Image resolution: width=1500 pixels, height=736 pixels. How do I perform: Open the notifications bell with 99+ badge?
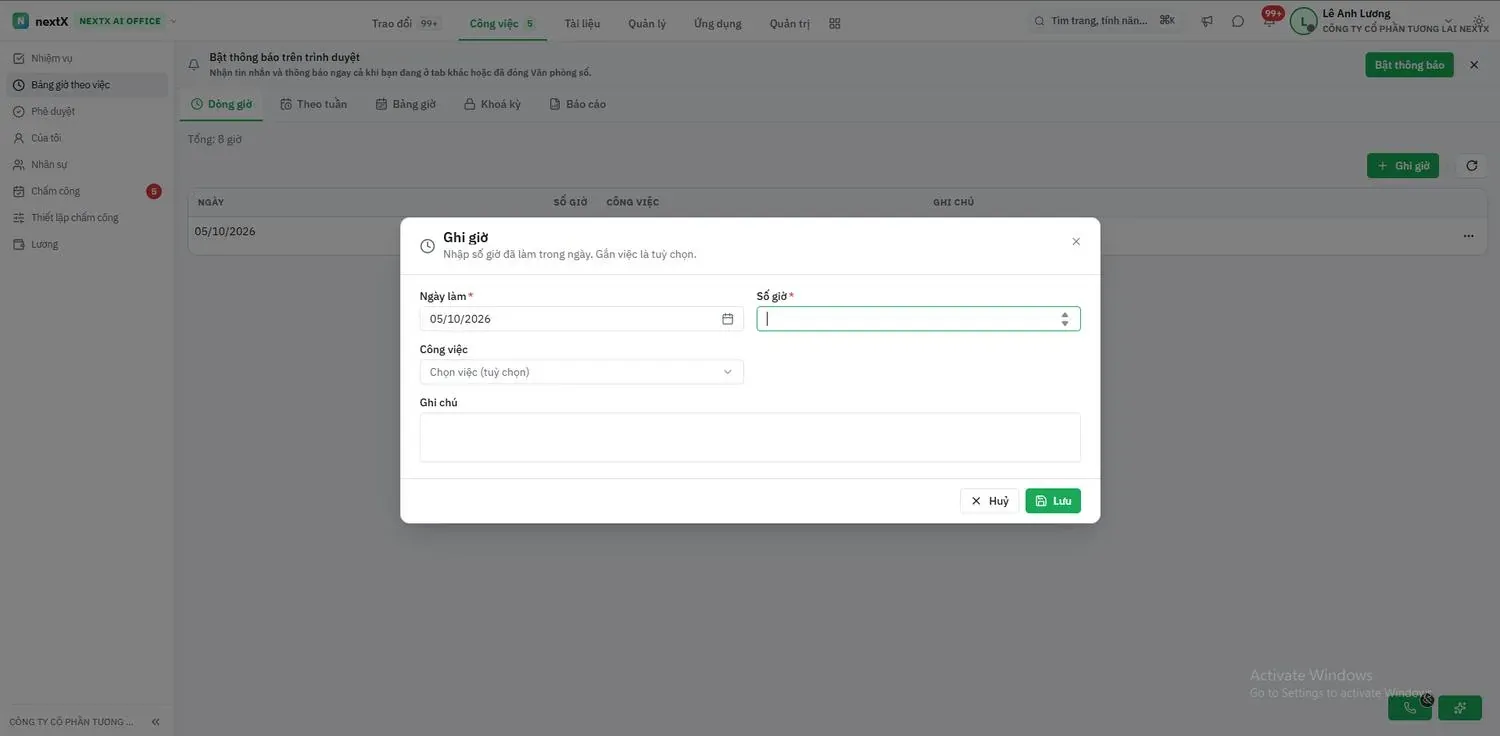tap(1269, 21)
